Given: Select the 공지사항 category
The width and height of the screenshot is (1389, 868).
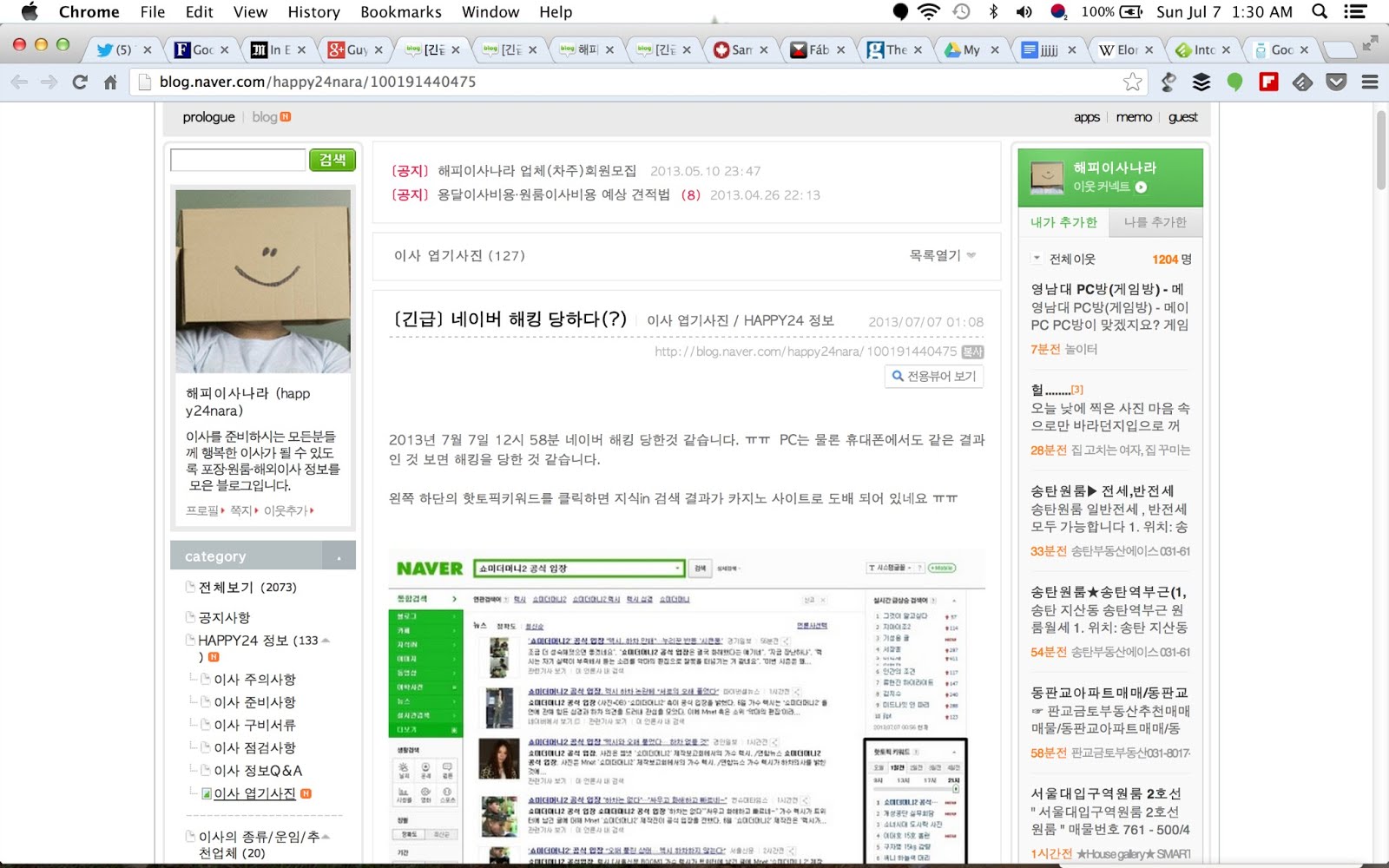Looking at the screenshot, I should [224, 617].
